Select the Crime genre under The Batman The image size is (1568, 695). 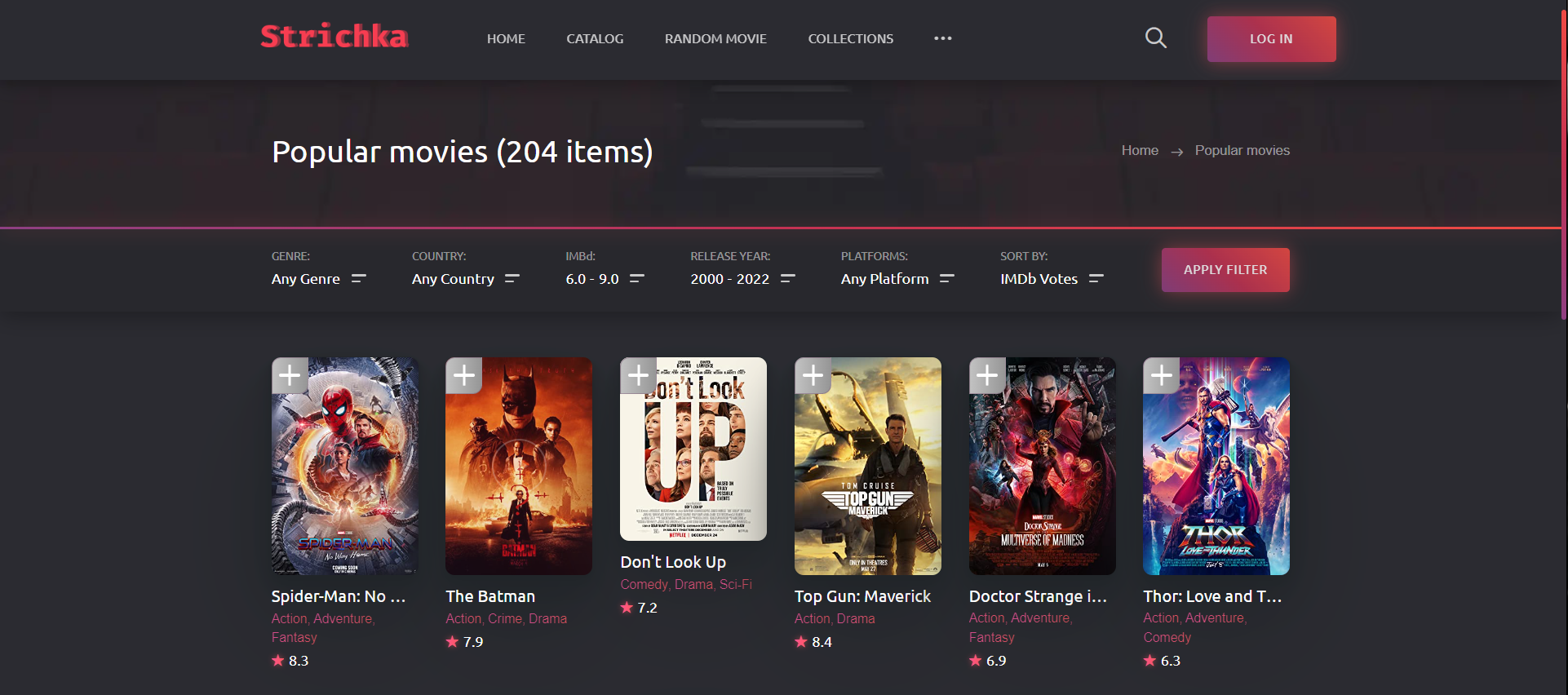tap(505, 619)
